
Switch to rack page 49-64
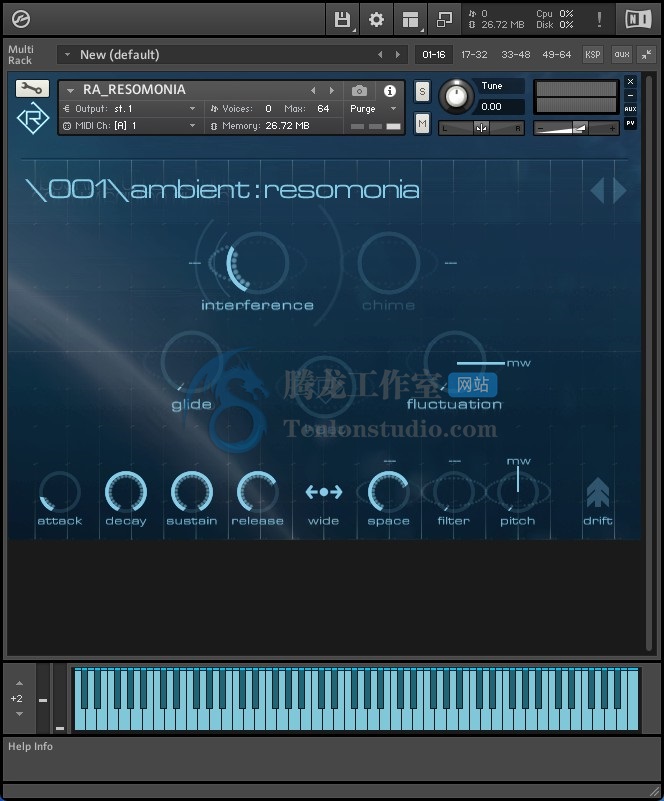pos(556,54)
